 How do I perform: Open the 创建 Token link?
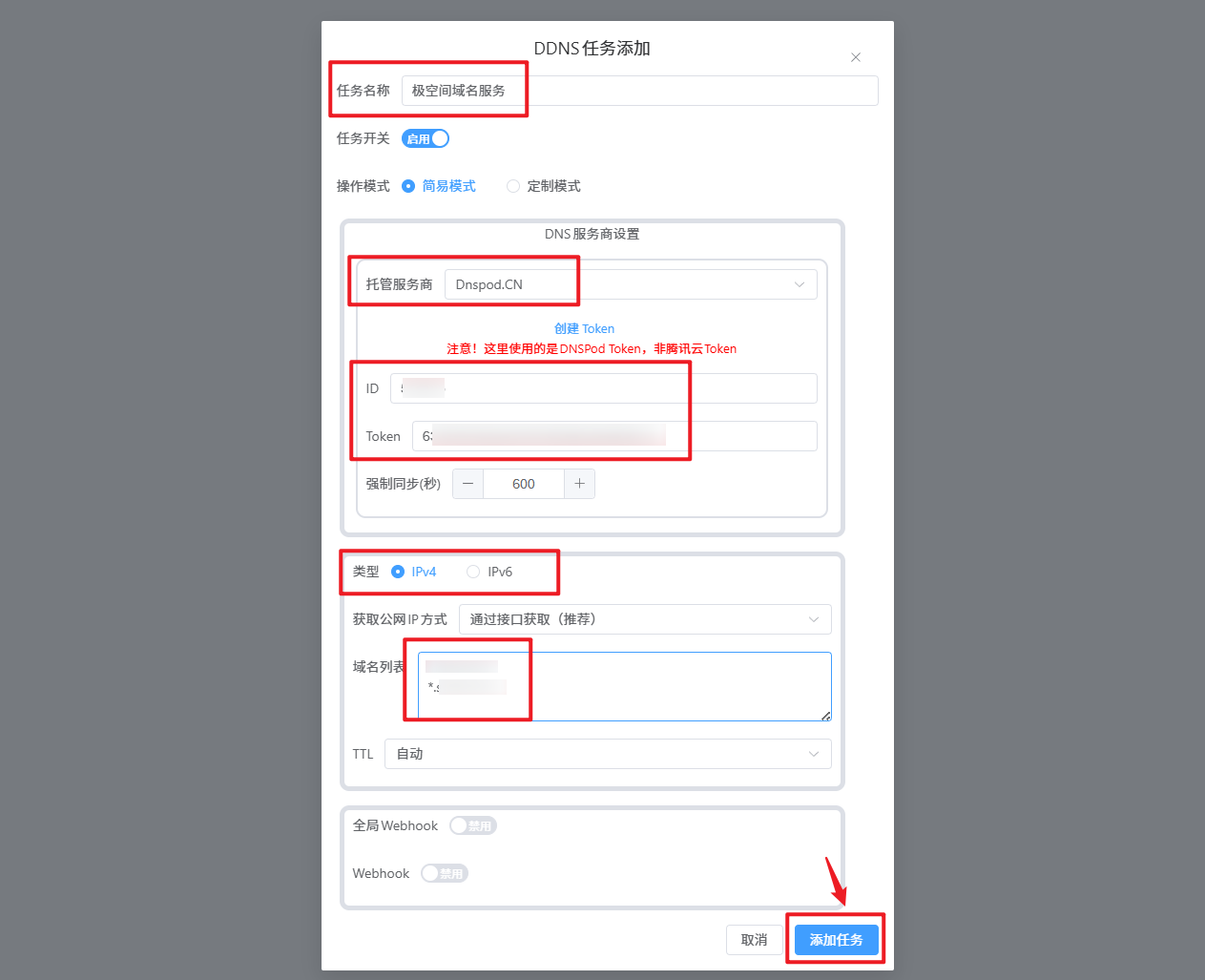[584, 328]
